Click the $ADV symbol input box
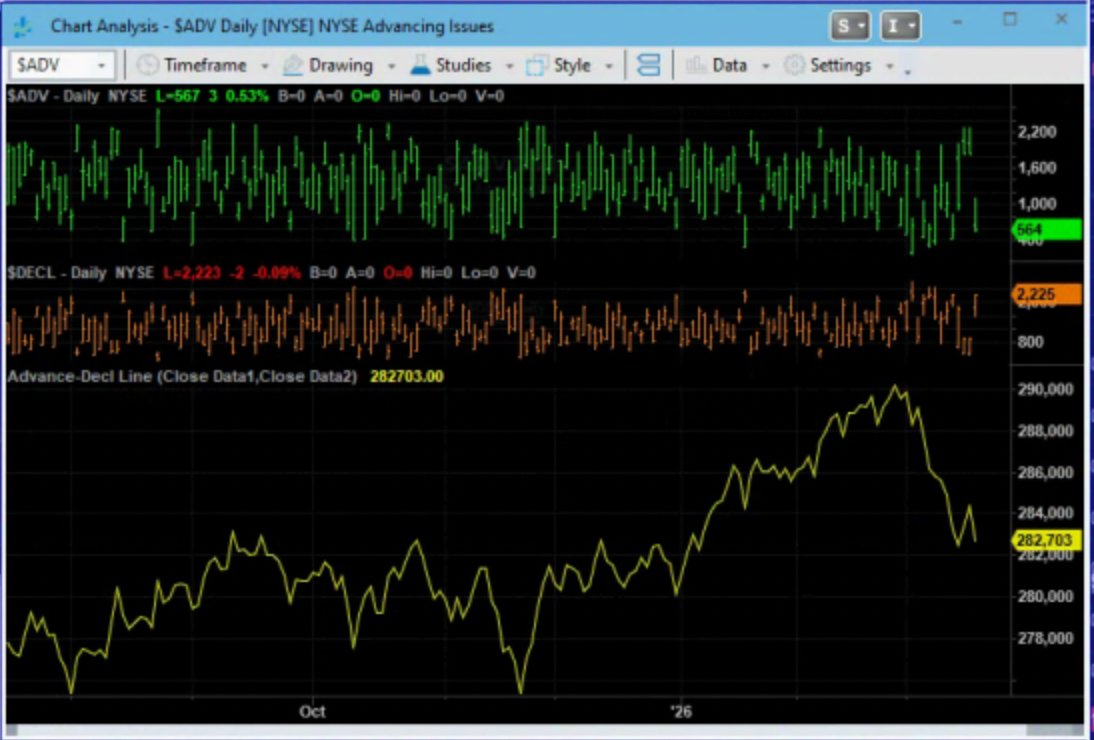The width and height of the screenshot is (1094, 740). 61,66
